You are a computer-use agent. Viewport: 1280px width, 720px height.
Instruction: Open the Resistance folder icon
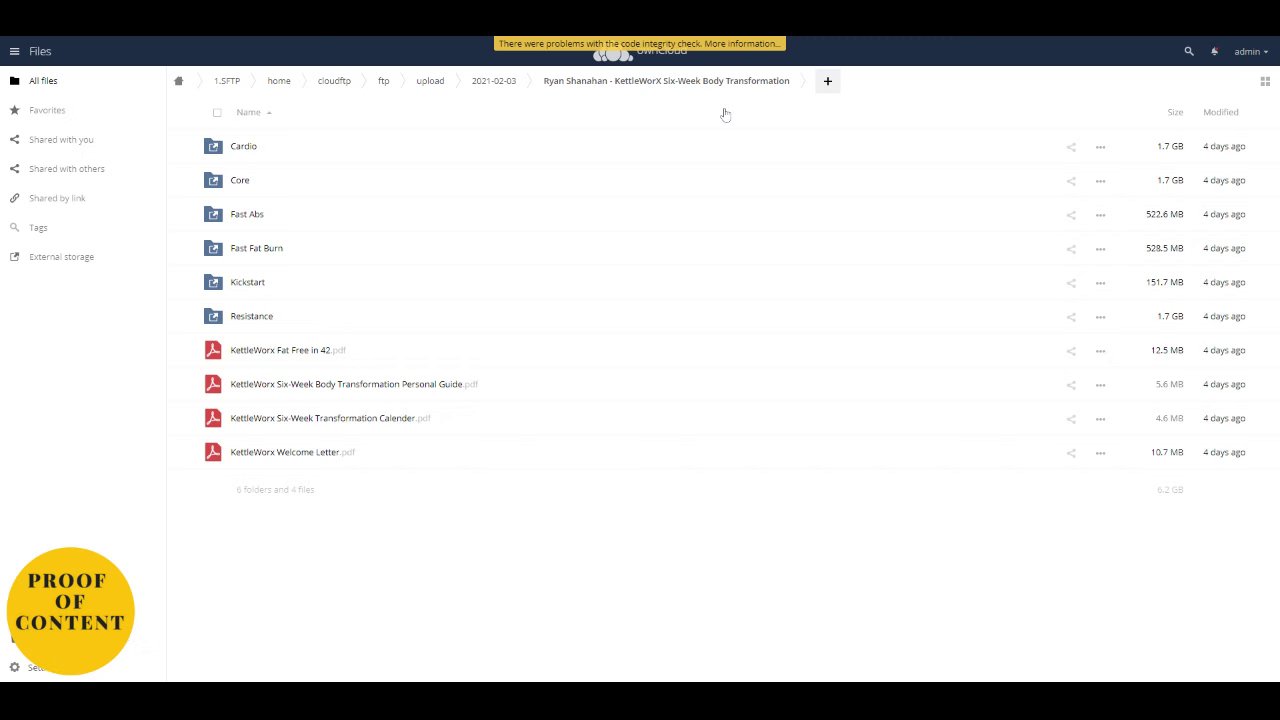(x=213, y=316)
